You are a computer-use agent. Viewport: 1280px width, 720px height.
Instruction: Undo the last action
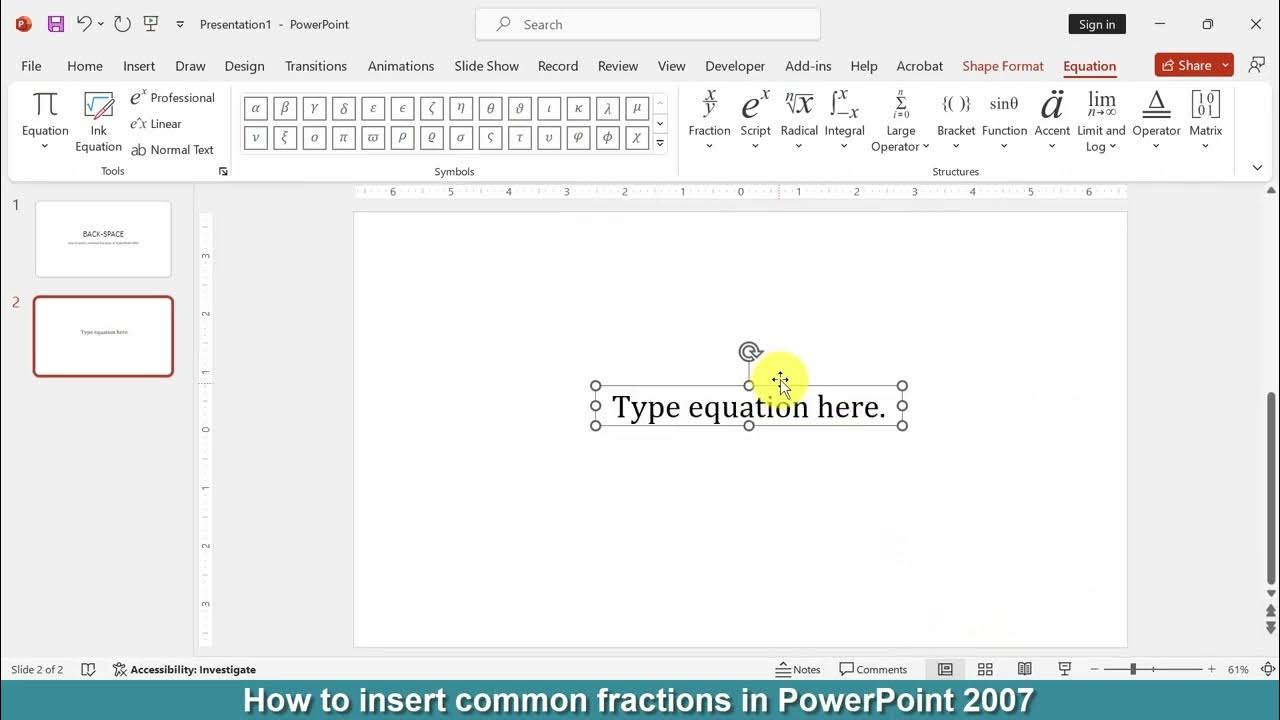pyautogui.click(x=84, y=24)
